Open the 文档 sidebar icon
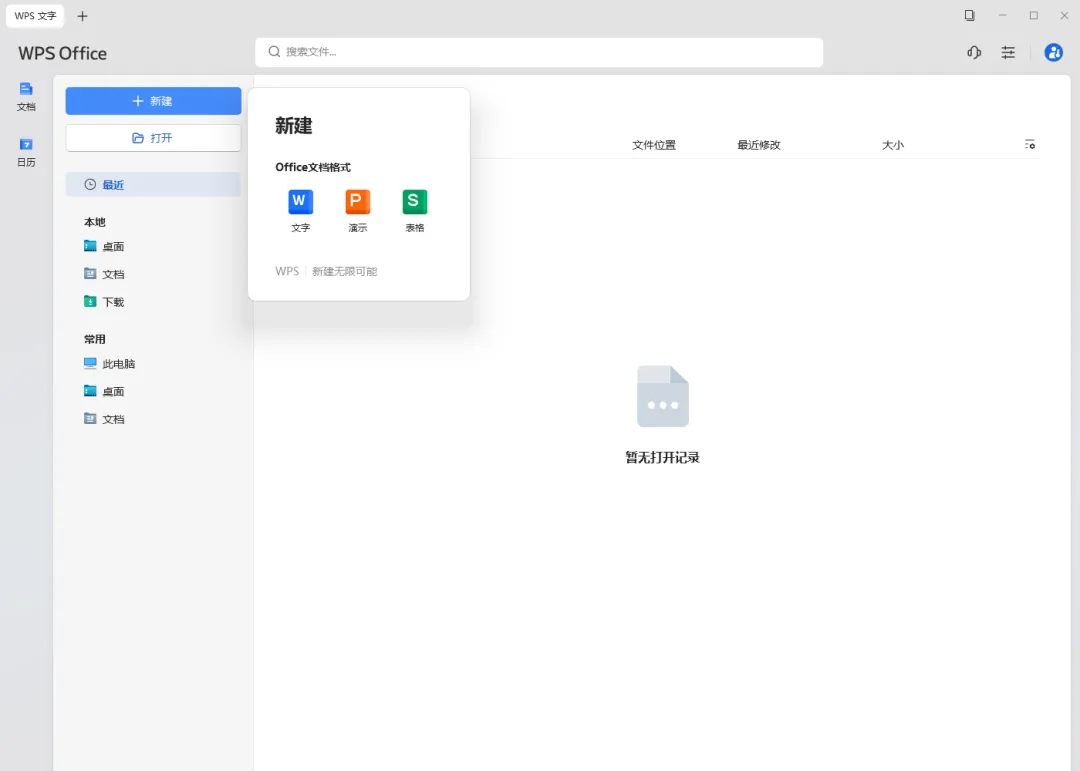 point(26,96)
